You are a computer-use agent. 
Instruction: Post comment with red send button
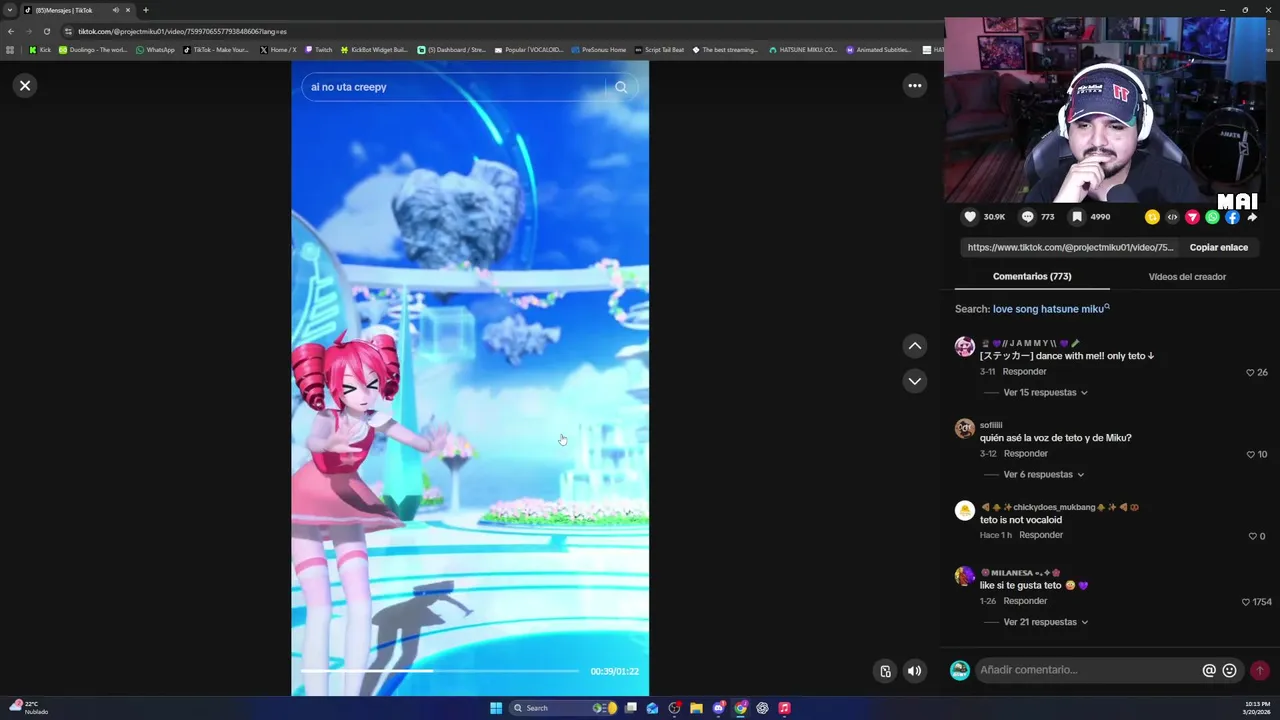coord(1260,671)
